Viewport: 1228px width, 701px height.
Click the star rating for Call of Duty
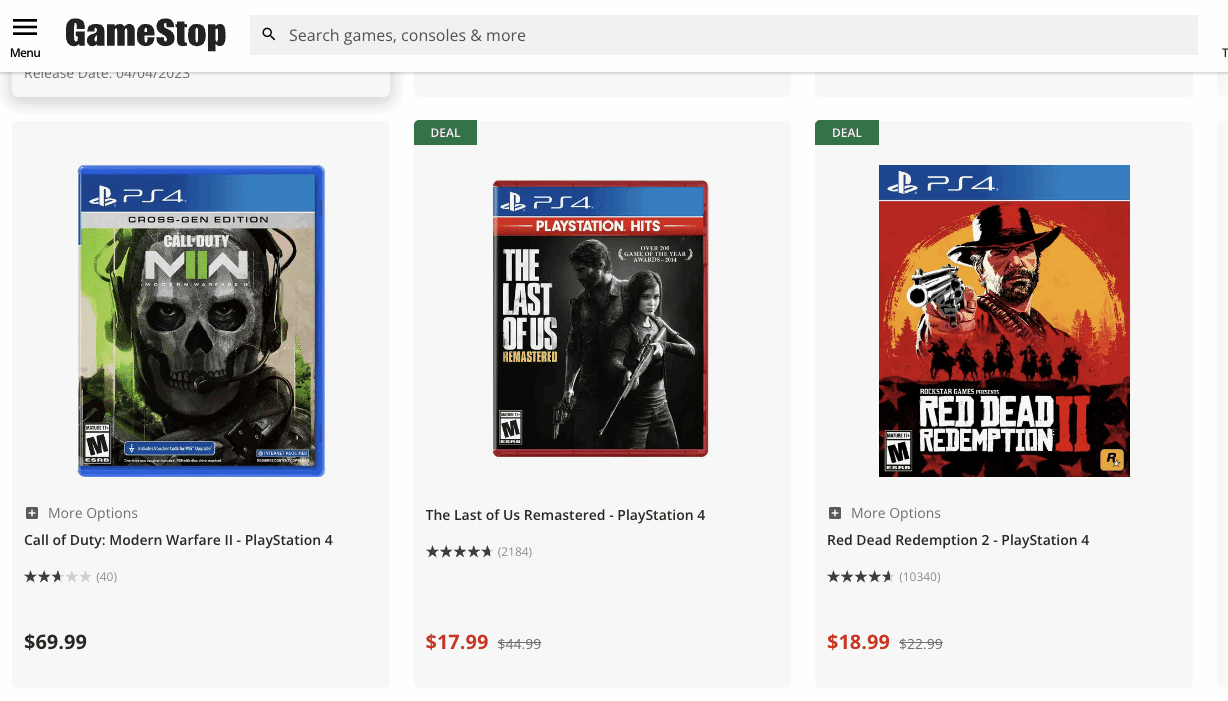click(57, 576)
